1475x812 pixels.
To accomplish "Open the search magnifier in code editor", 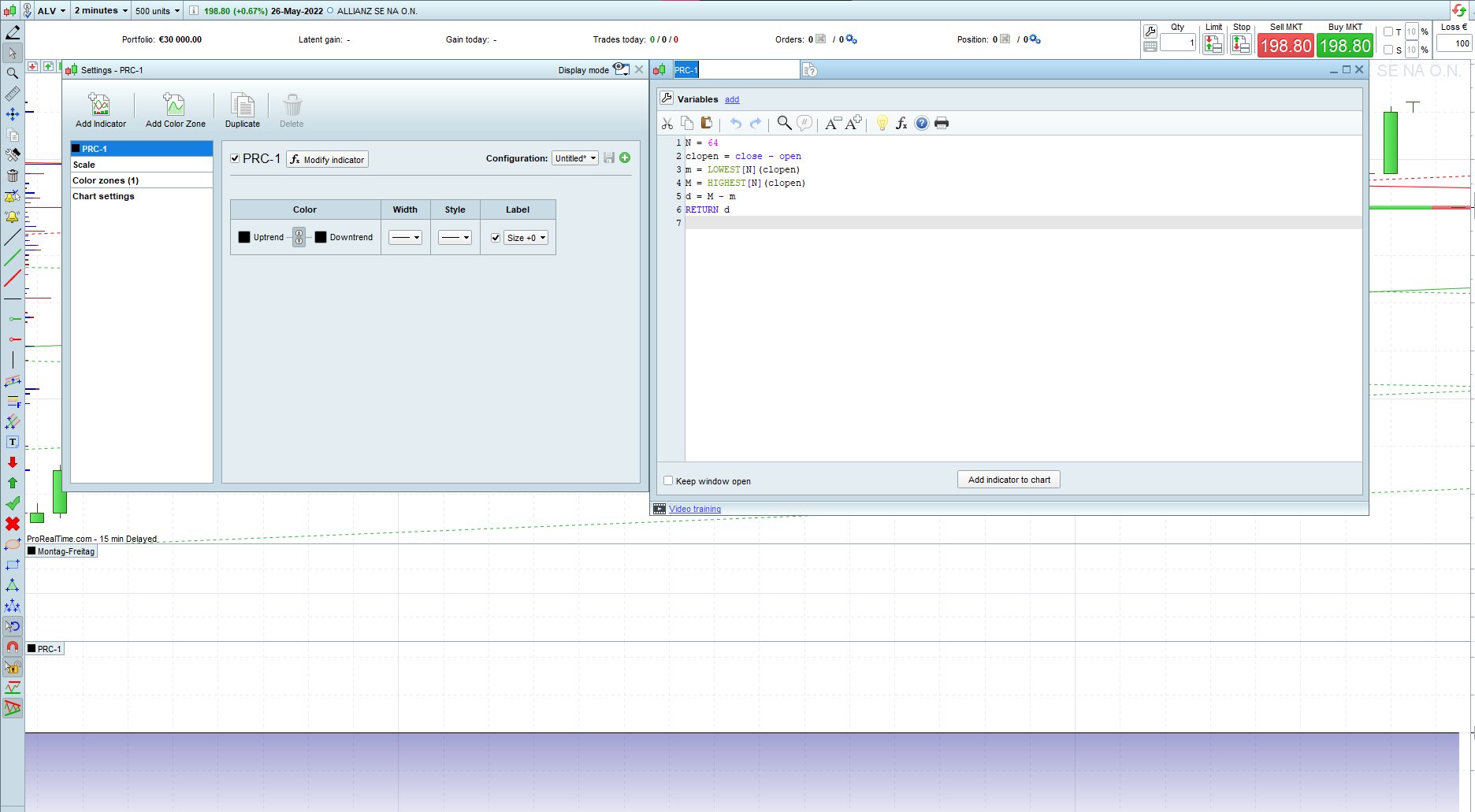I will click(784, 123).
